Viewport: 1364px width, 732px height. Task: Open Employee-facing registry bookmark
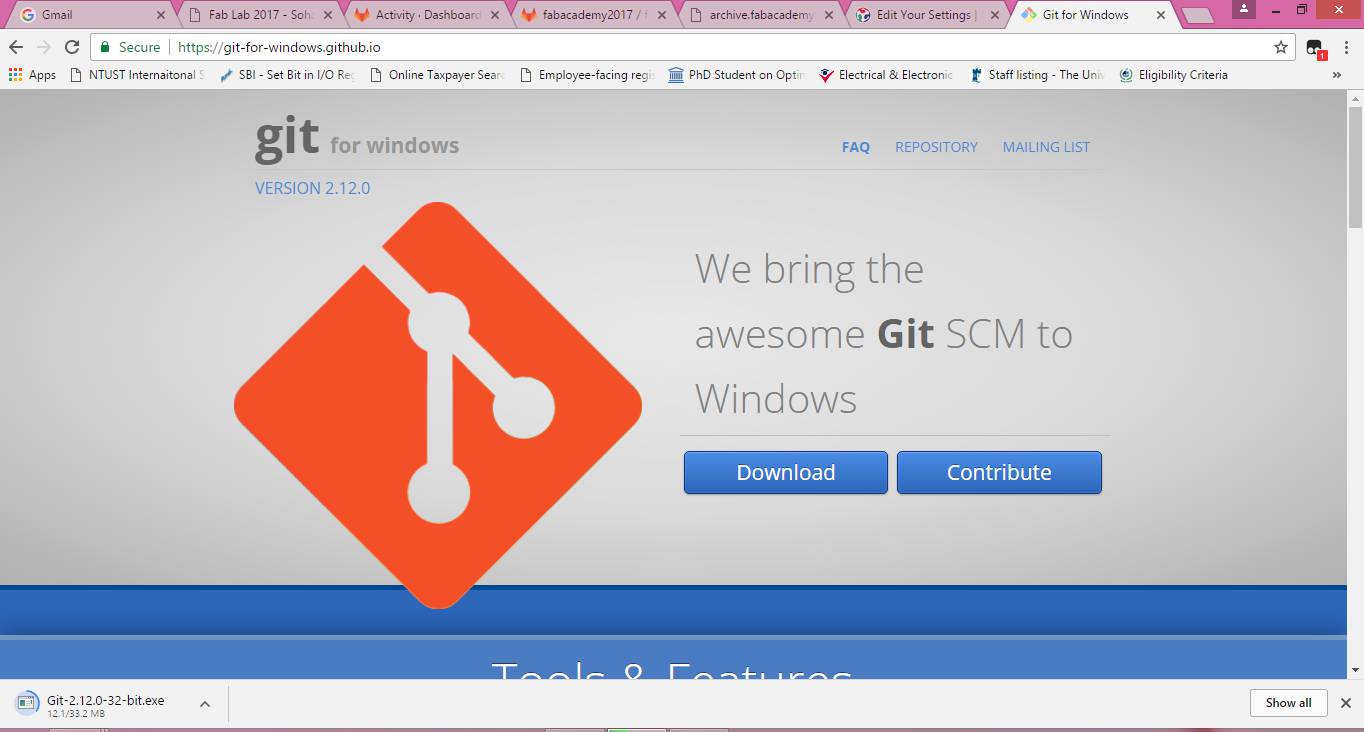[587, 75]
